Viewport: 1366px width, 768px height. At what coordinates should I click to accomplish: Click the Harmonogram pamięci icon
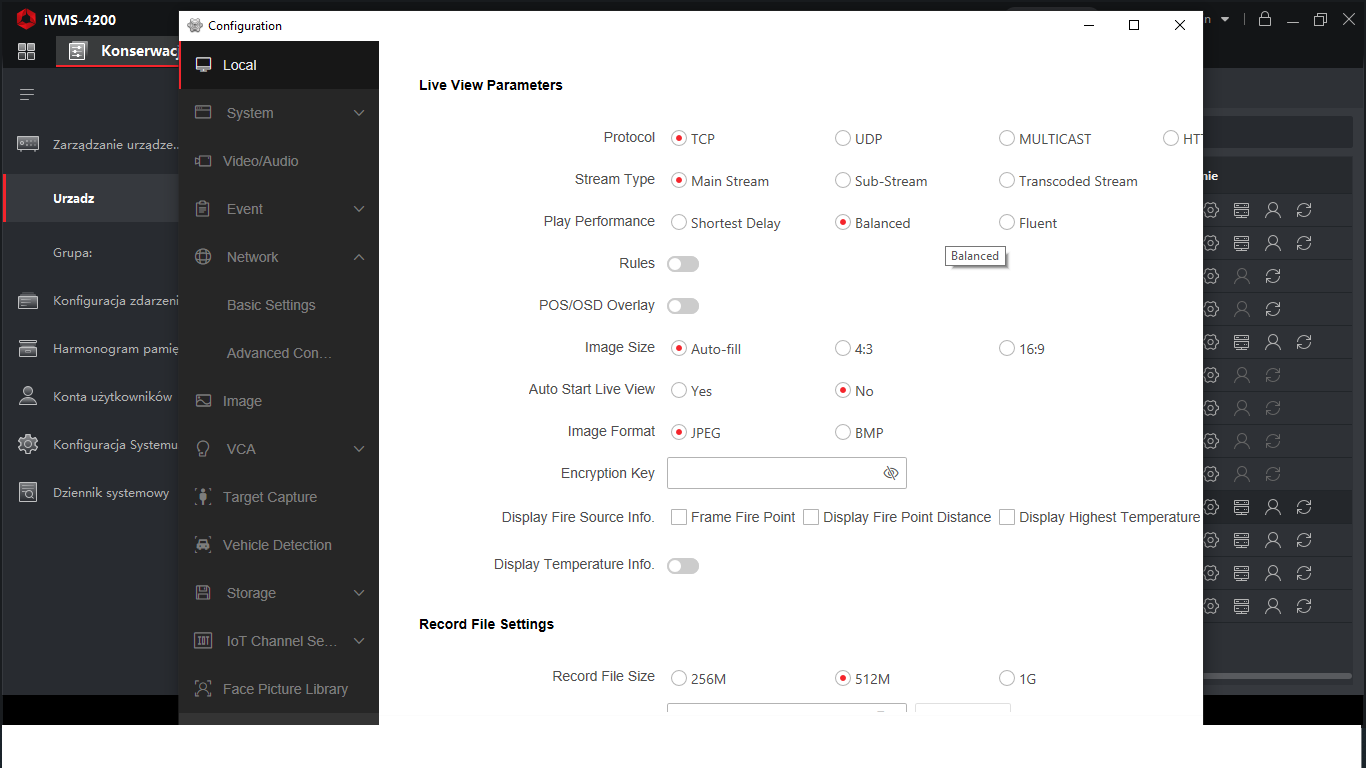pos(28,349)
